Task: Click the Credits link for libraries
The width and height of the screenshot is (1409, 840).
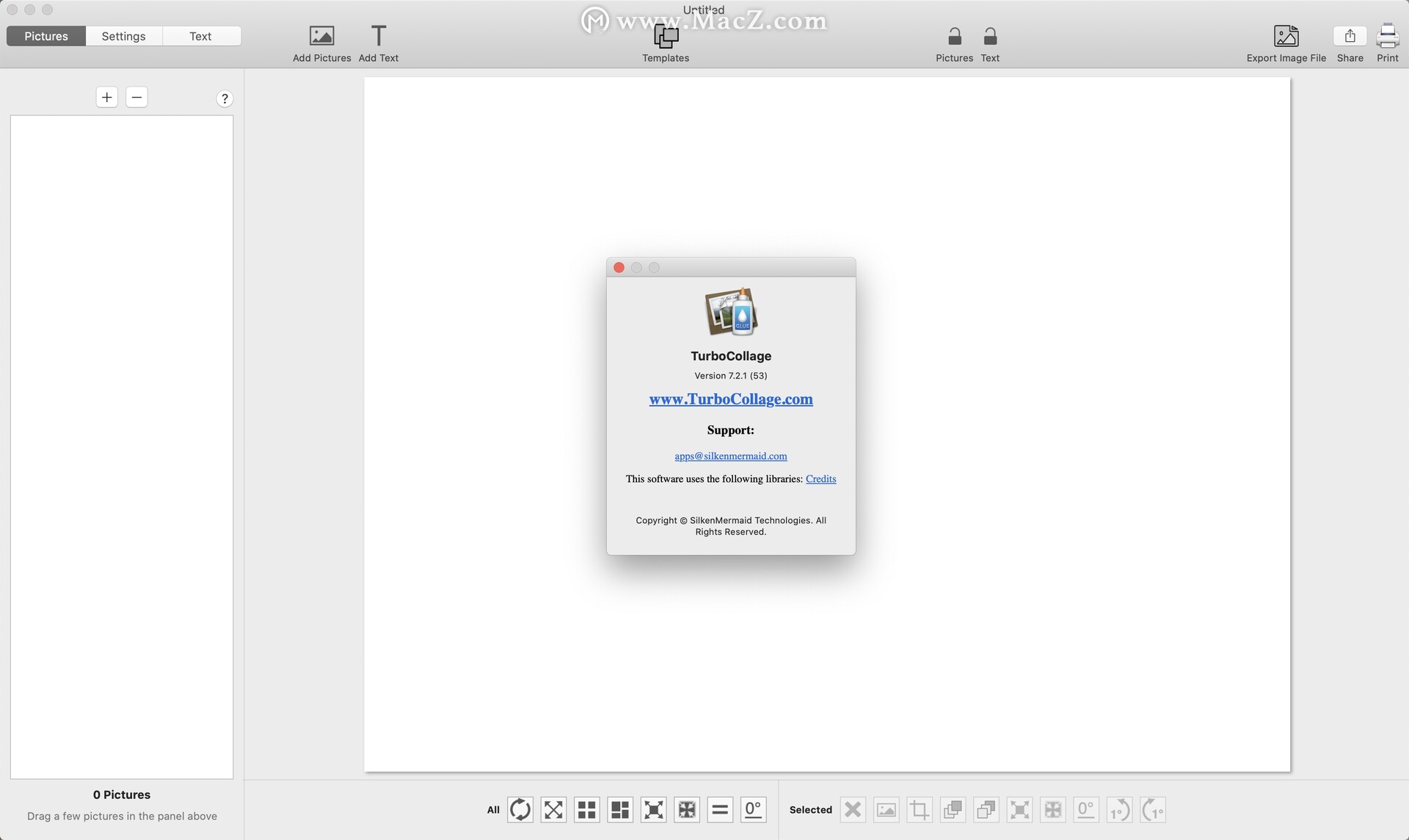Action: pyautogui.click(x=821, y=479)
